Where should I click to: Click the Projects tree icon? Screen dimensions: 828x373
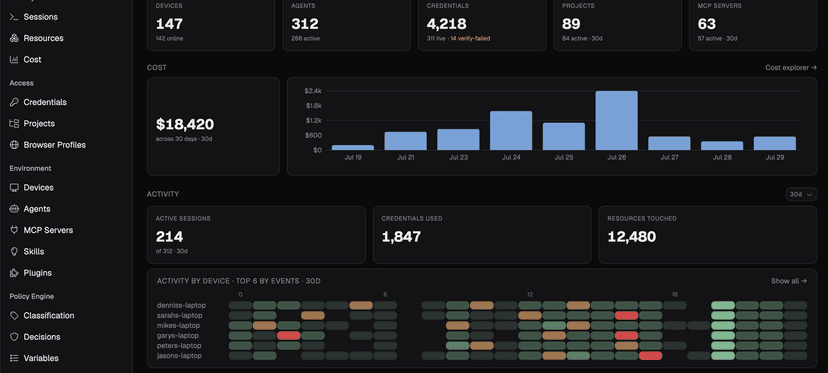click(14, 124)
